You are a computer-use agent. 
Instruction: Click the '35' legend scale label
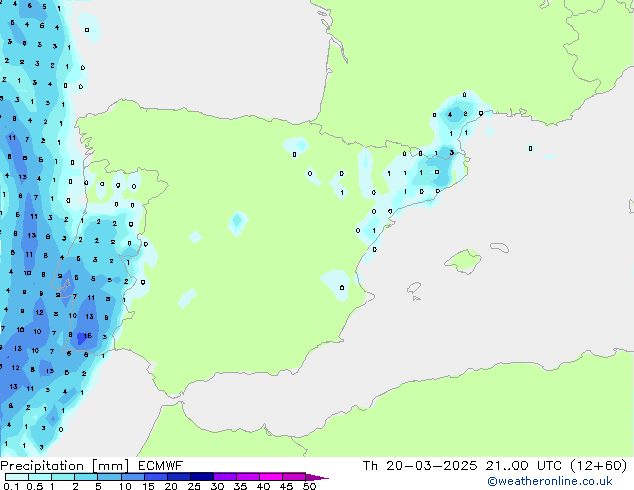(240, 486)
